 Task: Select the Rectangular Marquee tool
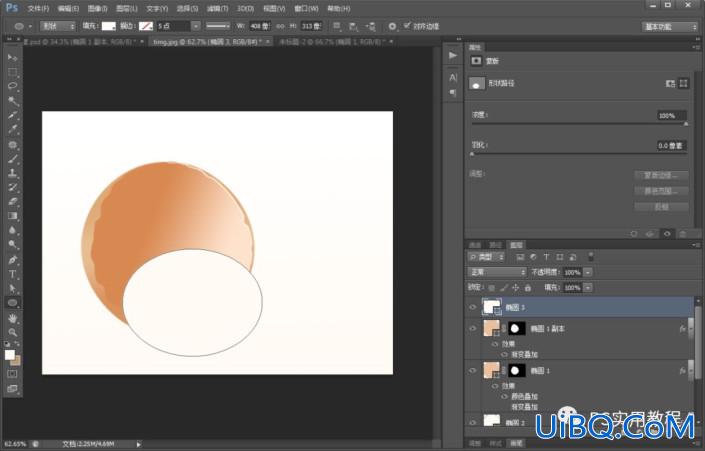(13, 71)
